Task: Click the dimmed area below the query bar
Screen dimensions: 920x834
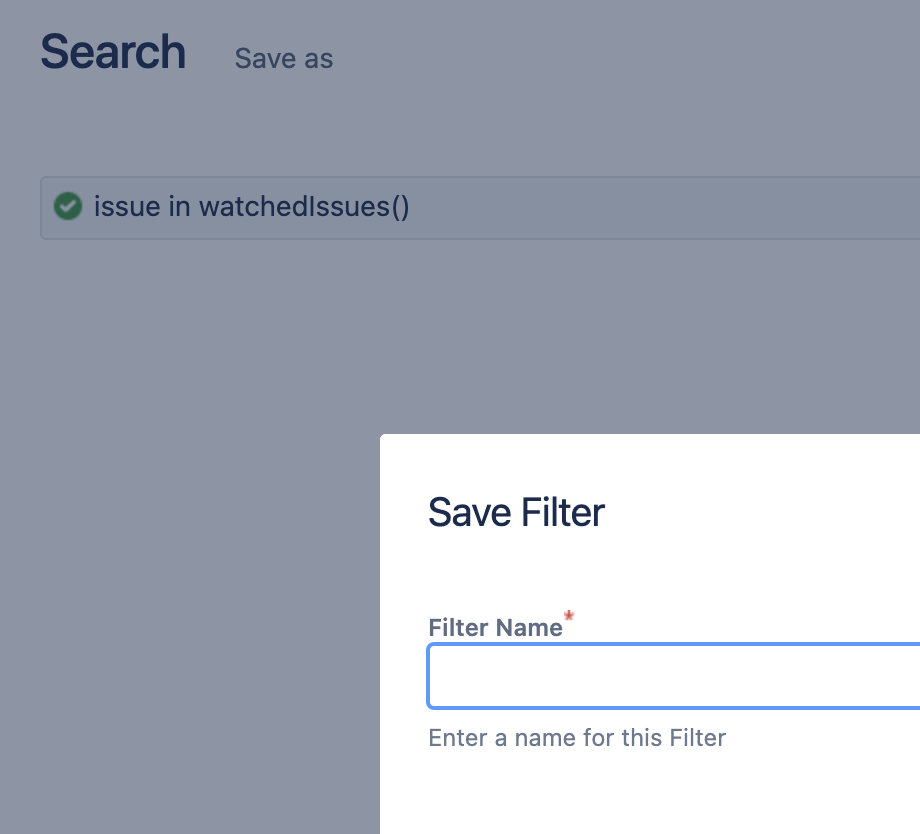Action: click(400, 330)
